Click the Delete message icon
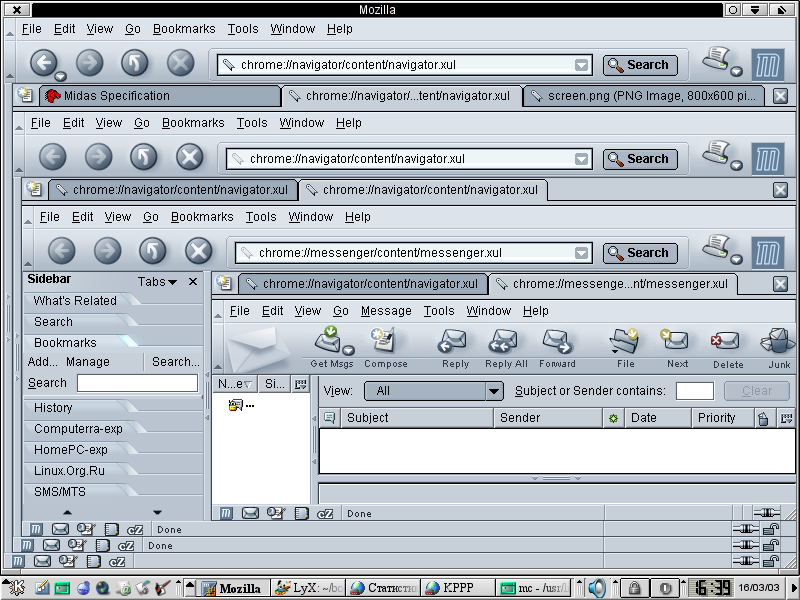Viewport: 800px width, 600px height. point(727,342)
